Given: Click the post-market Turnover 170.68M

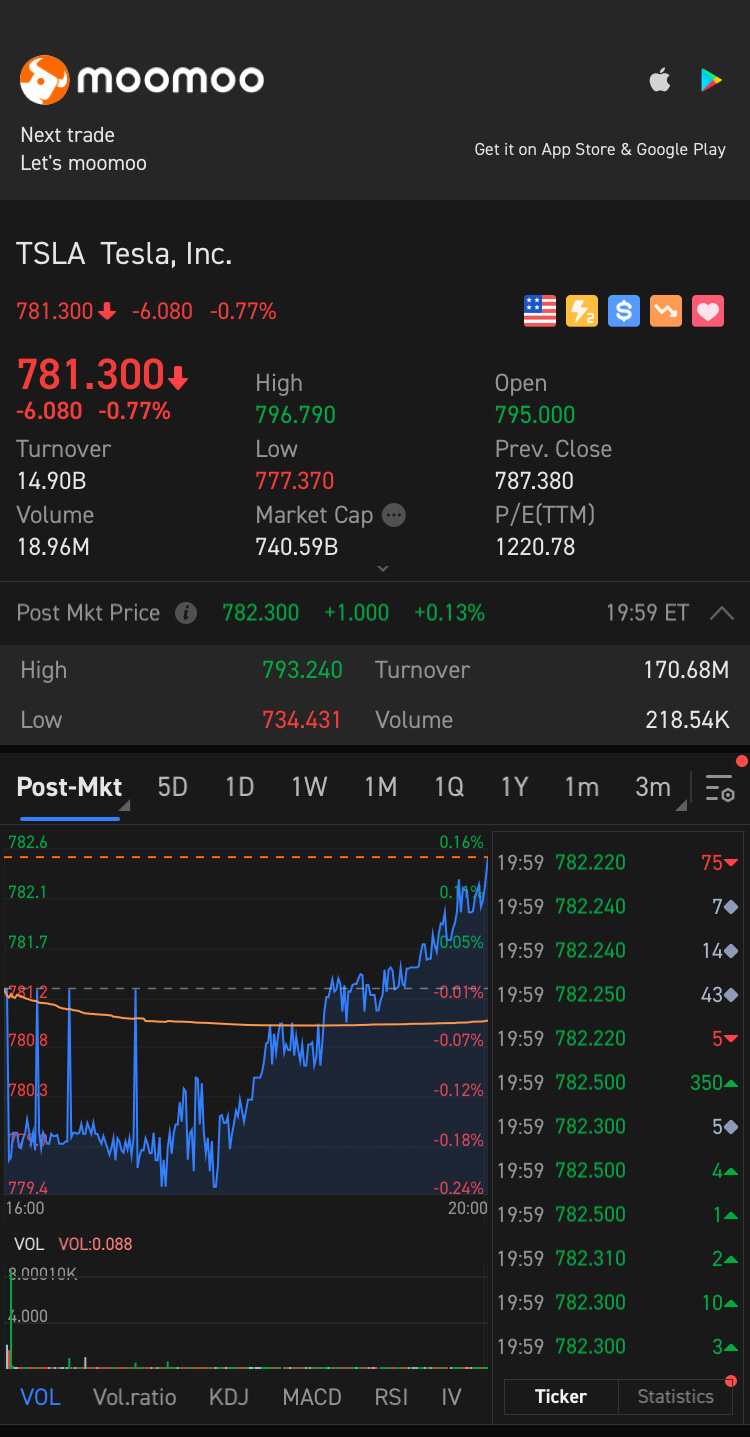Looking at the screenshot, I should click(x=686, y=670).
